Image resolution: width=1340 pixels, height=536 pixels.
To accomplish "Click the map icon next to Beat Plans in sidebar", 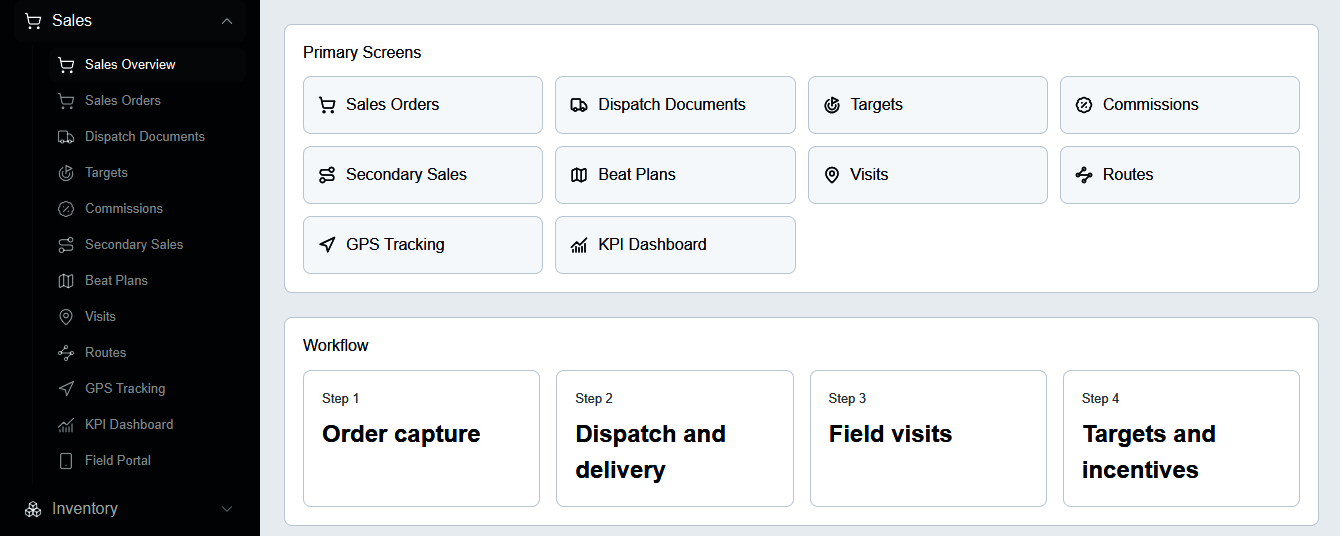I will (66, 281).
